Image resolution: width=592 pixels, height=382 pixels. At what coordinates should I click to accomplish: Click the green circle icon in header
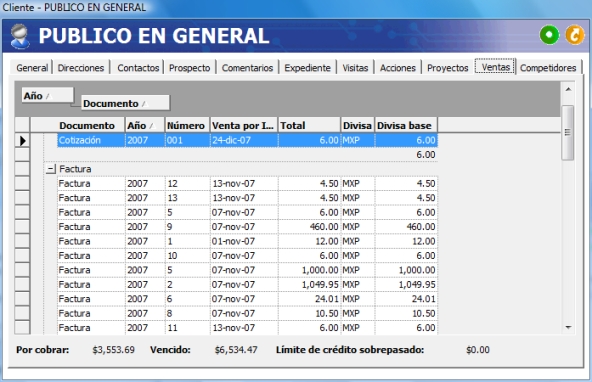click(x=549, y=35)
